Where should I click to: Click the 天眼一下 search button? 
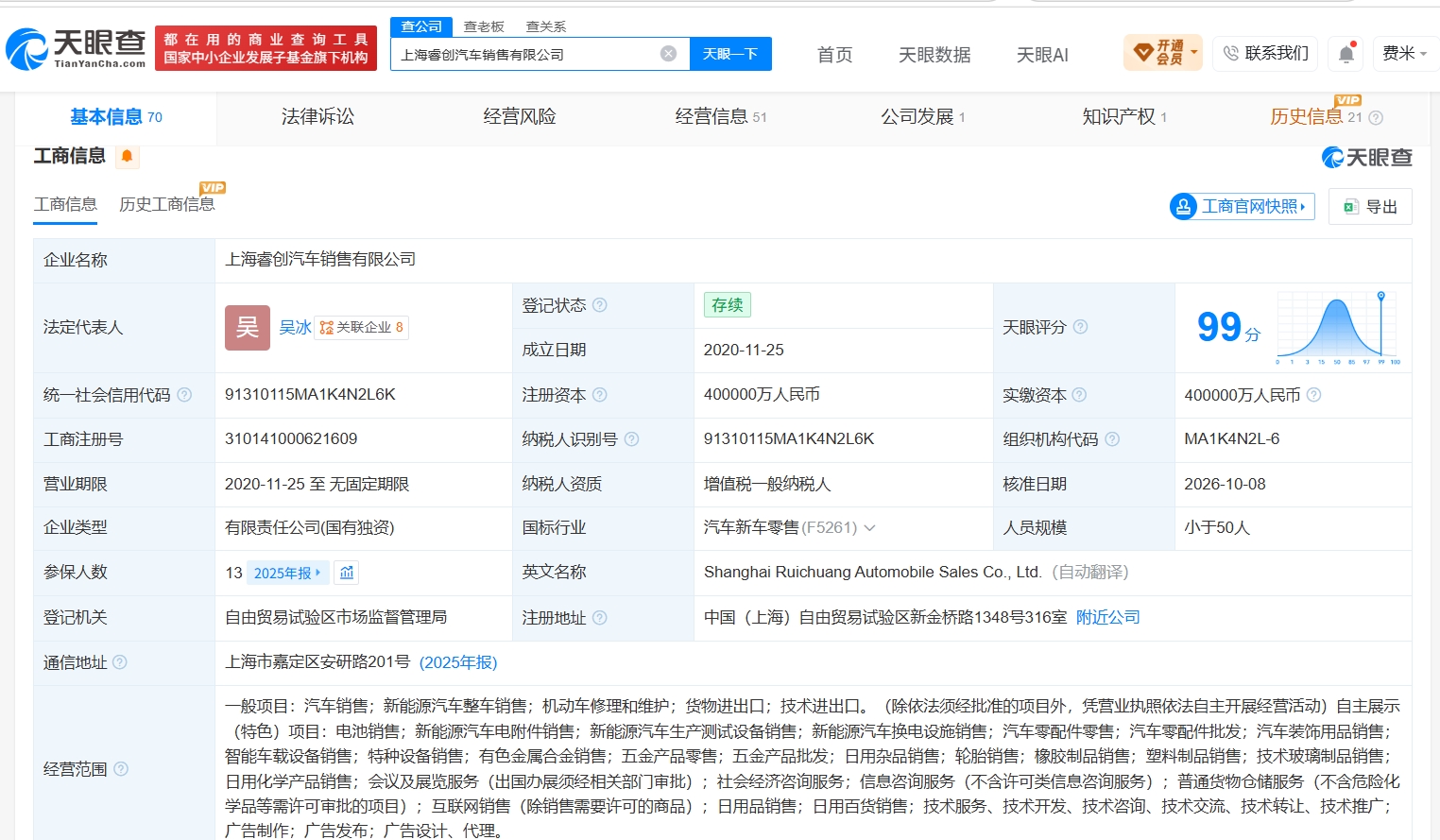(730, 54)
